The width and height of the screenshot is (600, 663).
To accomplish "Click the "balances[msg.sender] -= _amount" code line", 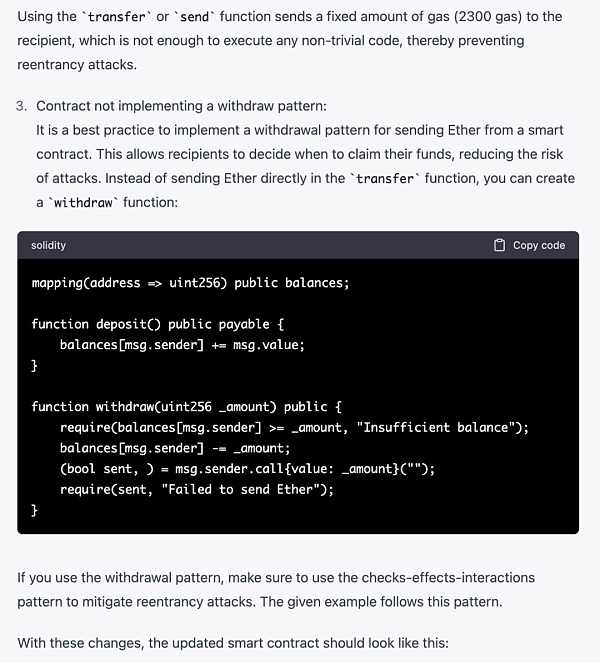I will coord(174,448).
